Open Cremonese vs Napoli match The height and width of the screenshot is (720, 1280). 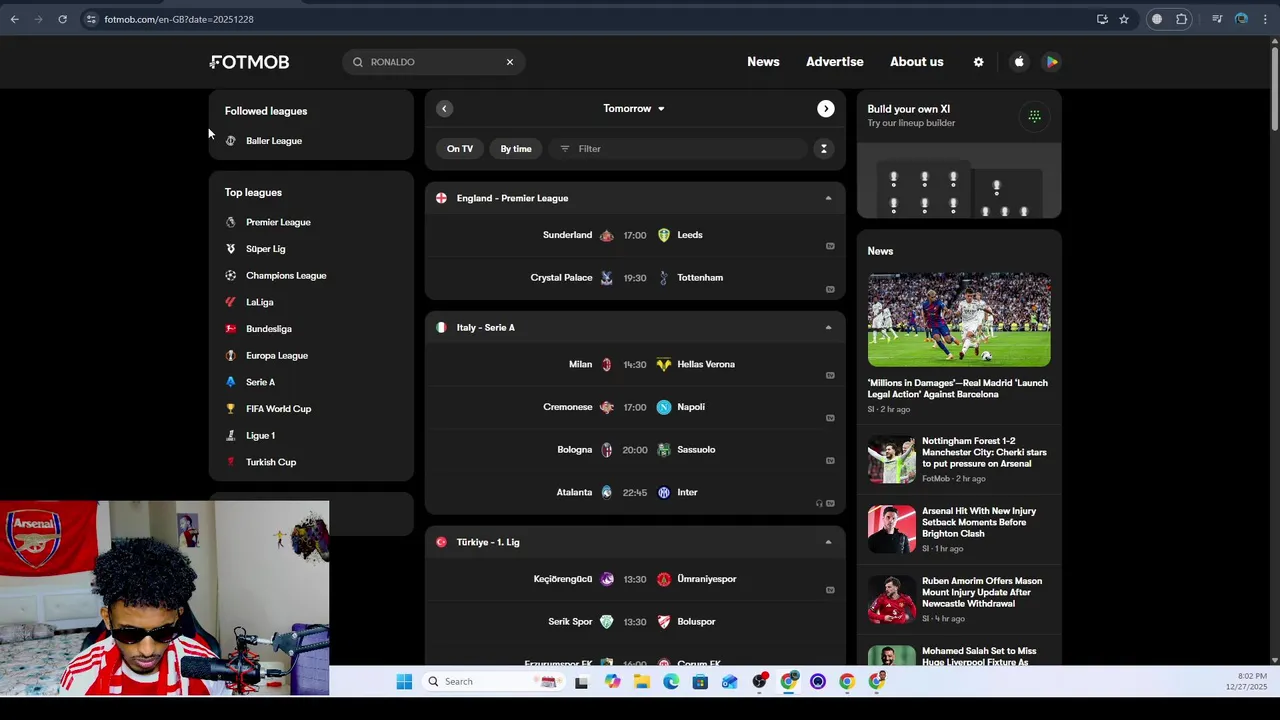click(x=635, y=407)
